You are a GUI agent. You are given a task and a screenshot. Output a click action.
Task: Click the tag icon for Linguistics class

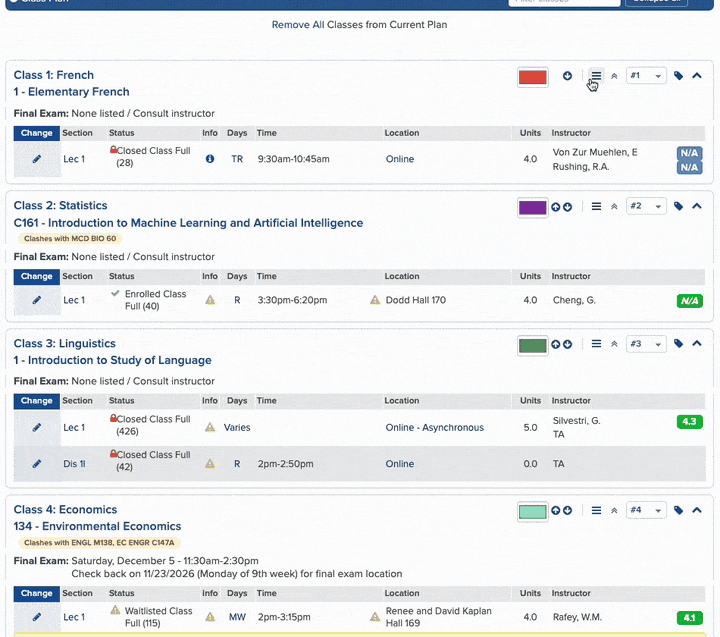tap(678, 344)
